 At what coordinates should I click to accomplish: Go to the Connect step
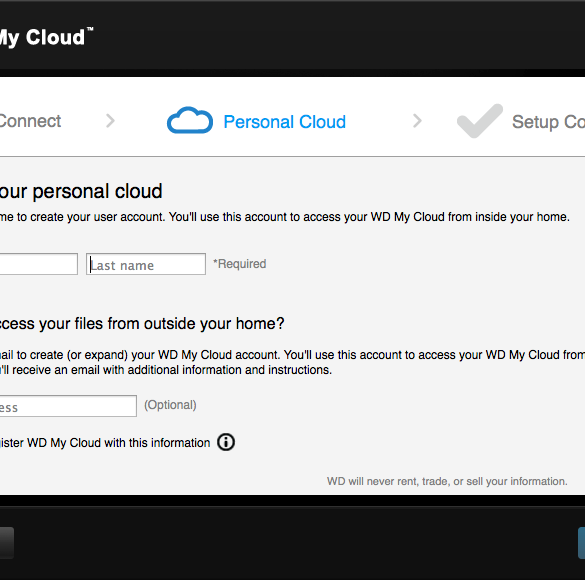[x=30, y=121]
